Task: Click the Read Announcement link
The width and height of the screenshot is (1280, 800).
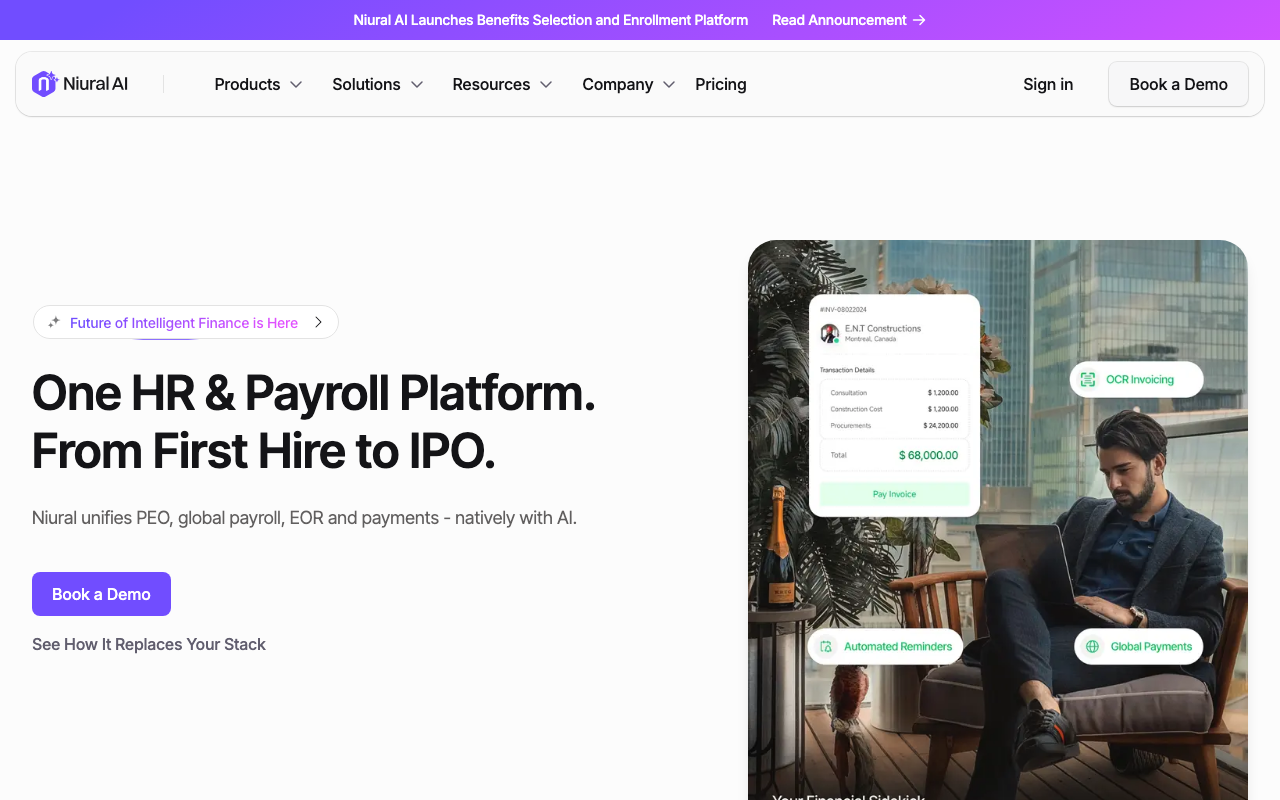Action: [839, 20]
